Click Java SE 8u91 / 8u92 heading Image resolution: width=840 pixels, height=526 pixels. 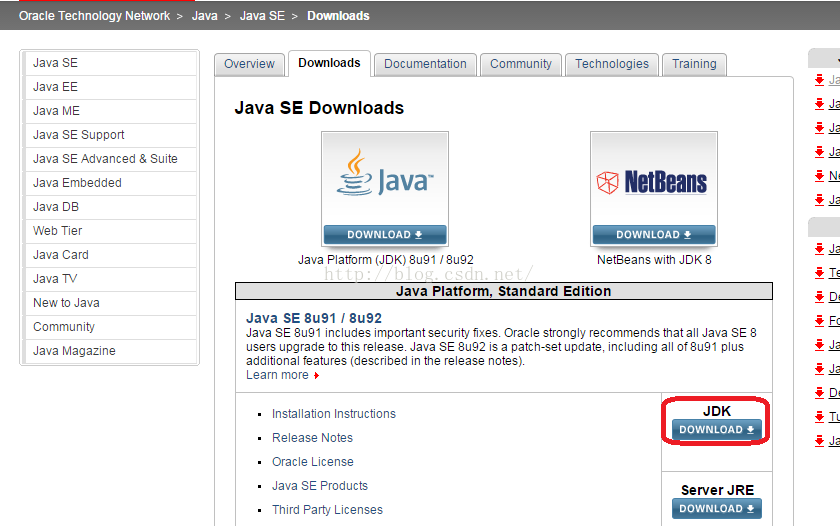pos(314,318)
